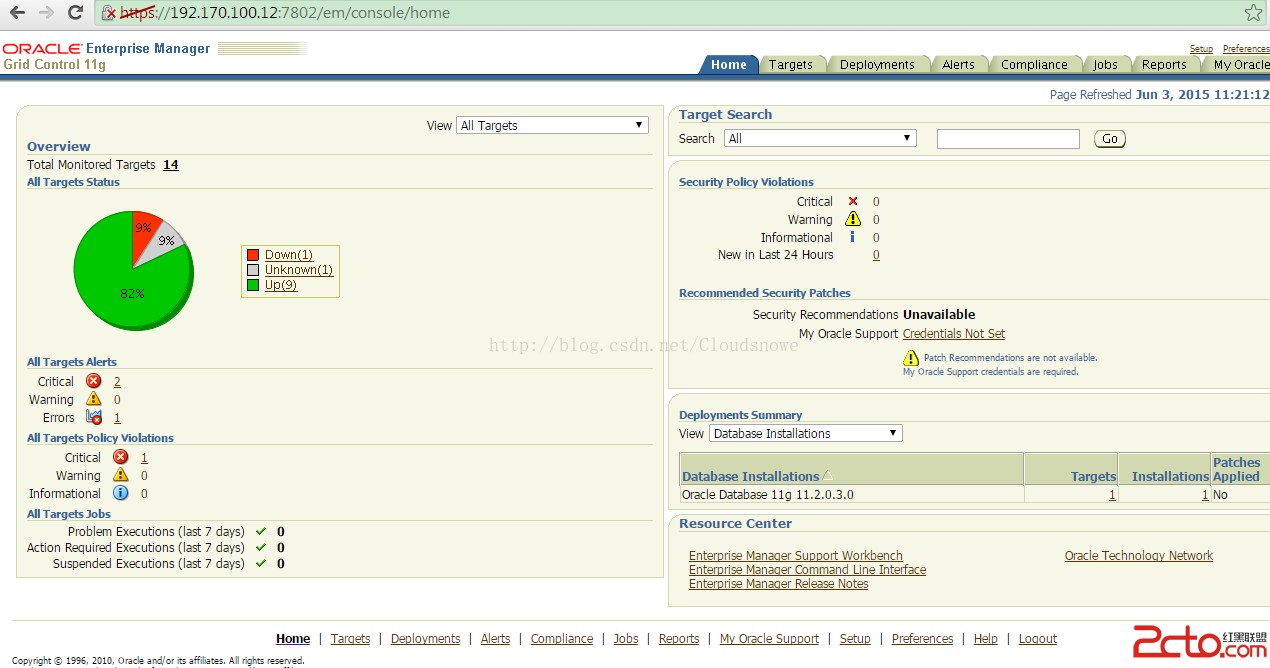Screen dimensions: 1270x668
Task: Switch to the Targets tab
Action: [791, 64]
